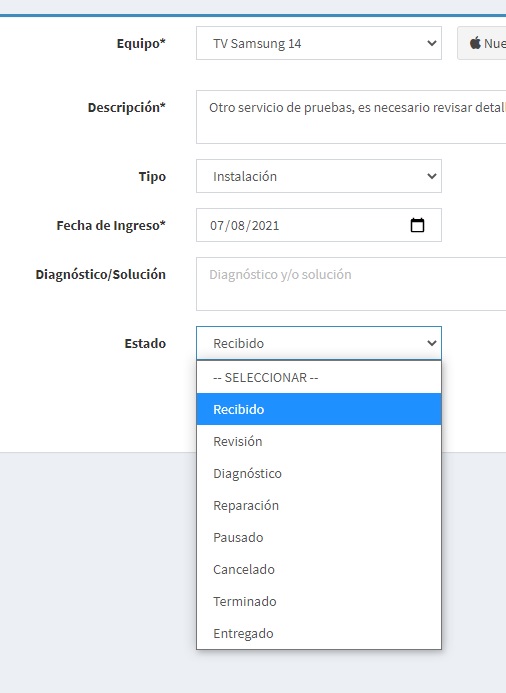Choose the Terminado status option
506x693 pixels.
pos(319,602)
